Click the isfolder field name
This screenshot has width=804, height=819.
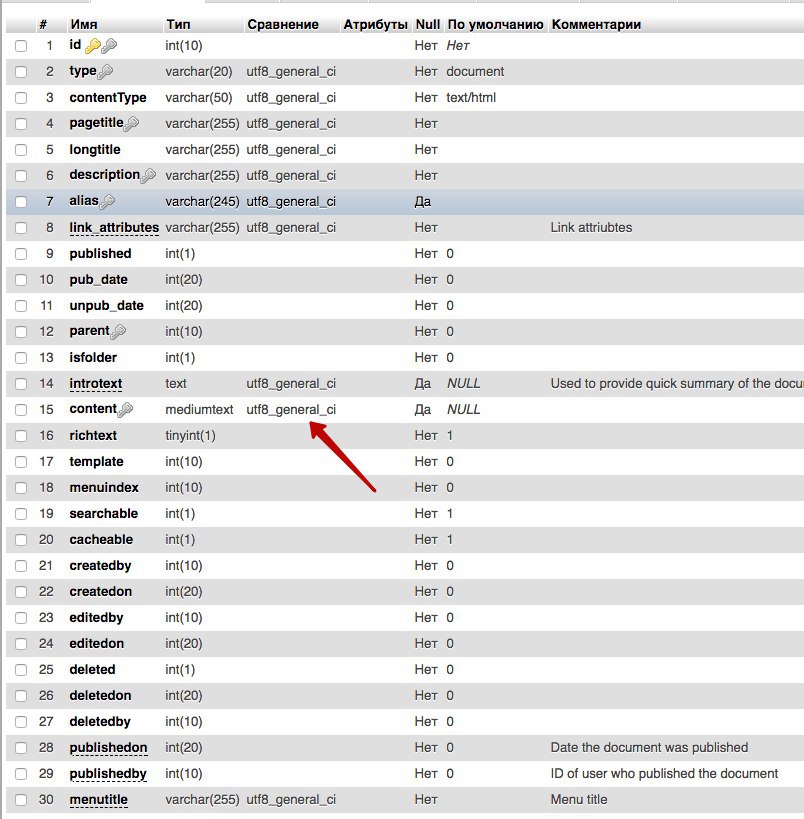(93, 358)
